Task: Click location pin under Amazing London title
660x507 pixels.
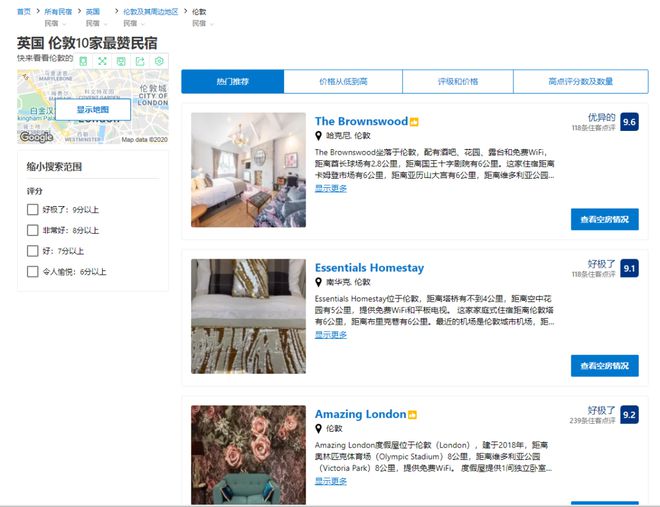Action: [x=319, y=428]
